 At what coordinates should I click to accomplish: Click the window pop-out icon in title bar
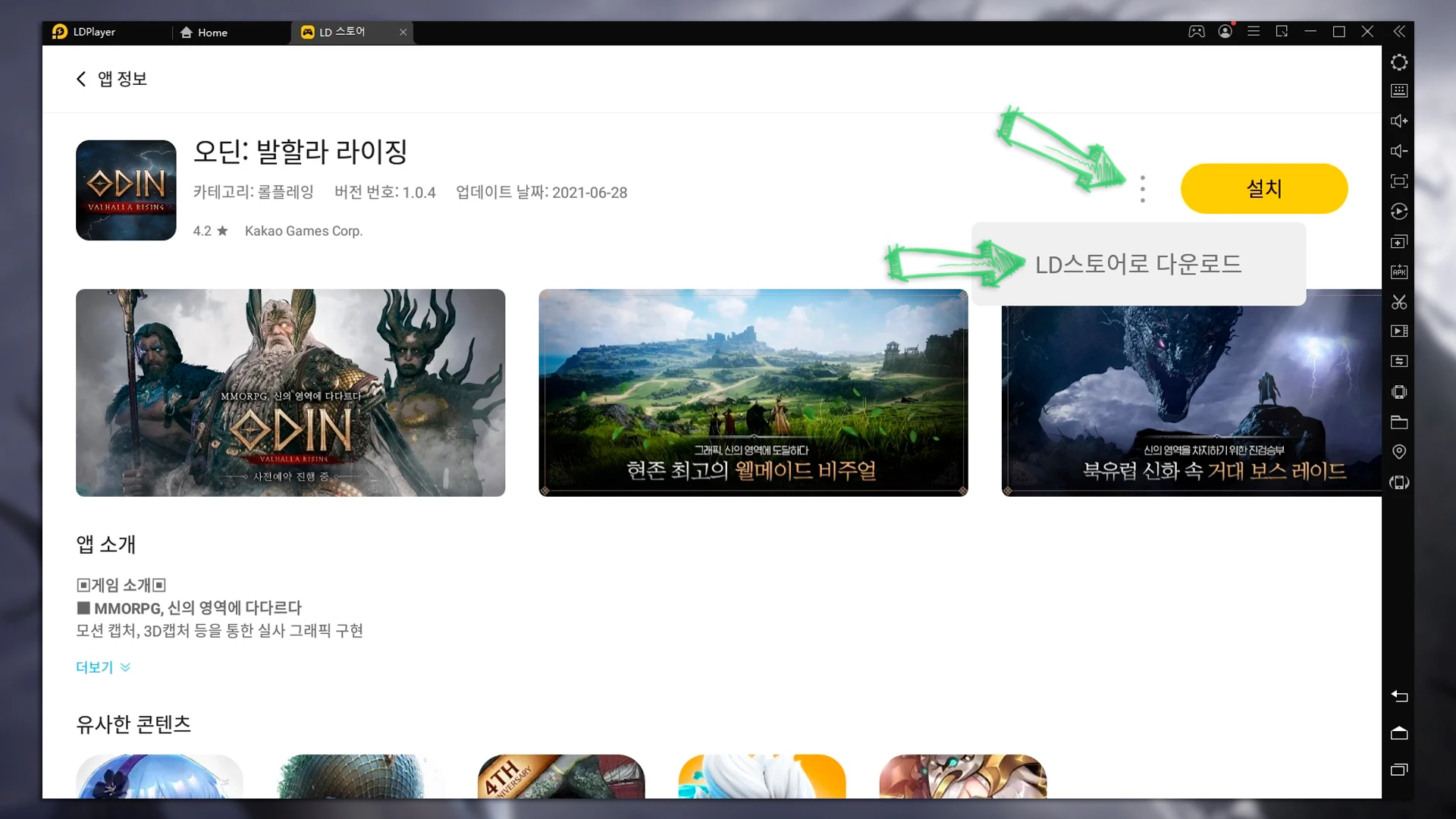point(1282,31)
